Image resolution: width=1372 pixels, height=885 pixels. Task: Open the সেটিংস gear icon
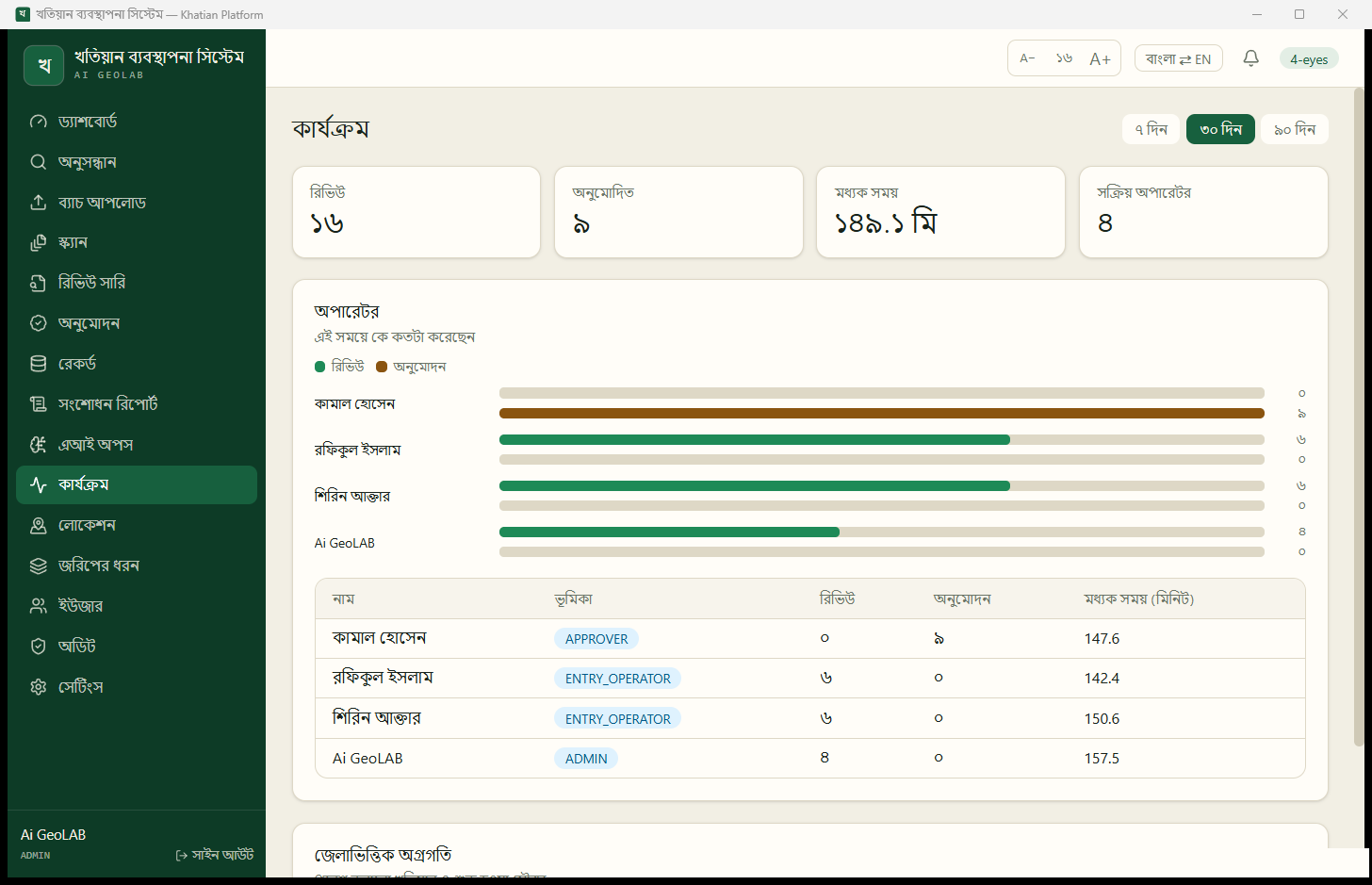click(x=39, y=687)
